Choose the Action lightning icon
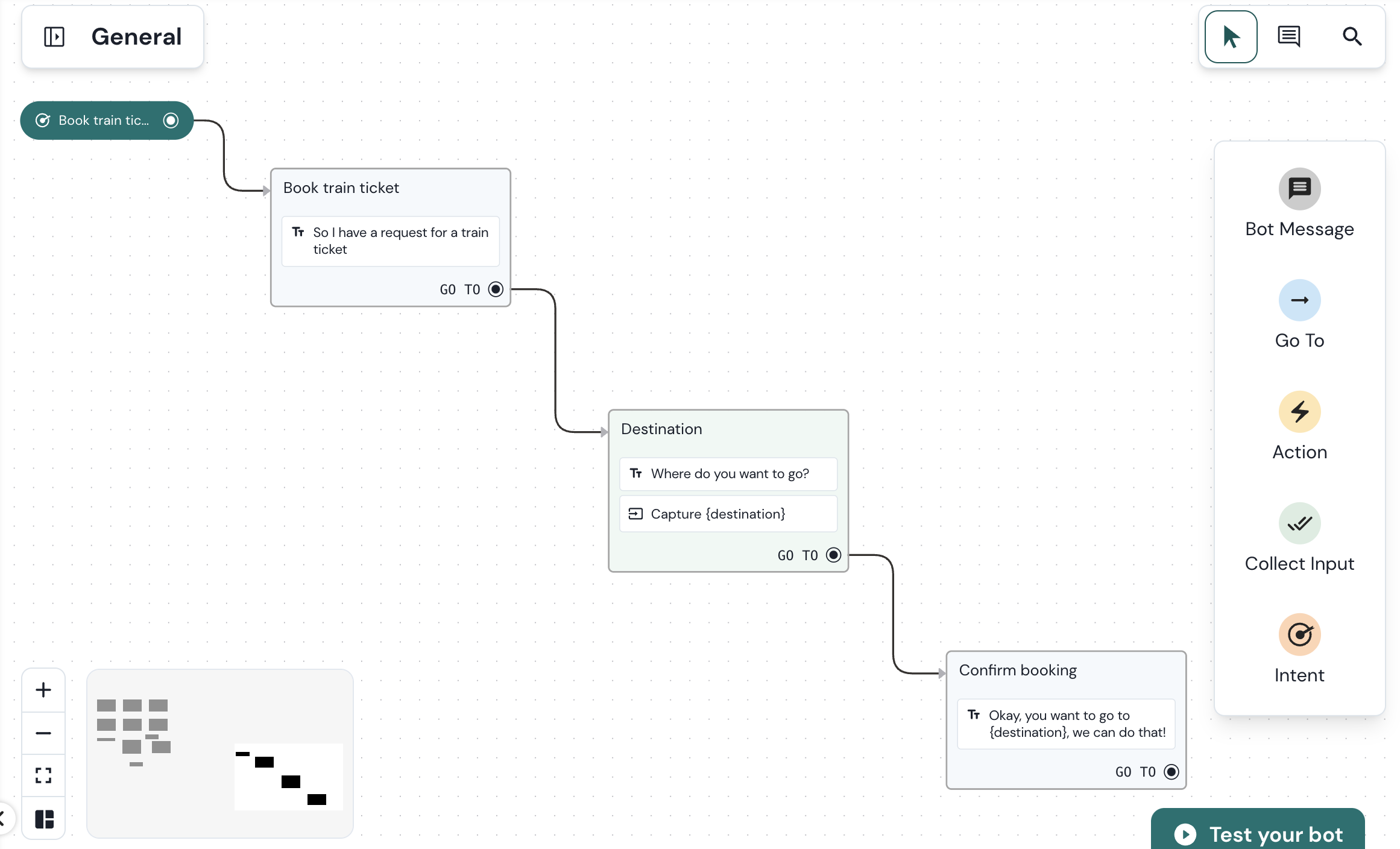The width and height of the screenshot is (1400, 849). 1299,412
